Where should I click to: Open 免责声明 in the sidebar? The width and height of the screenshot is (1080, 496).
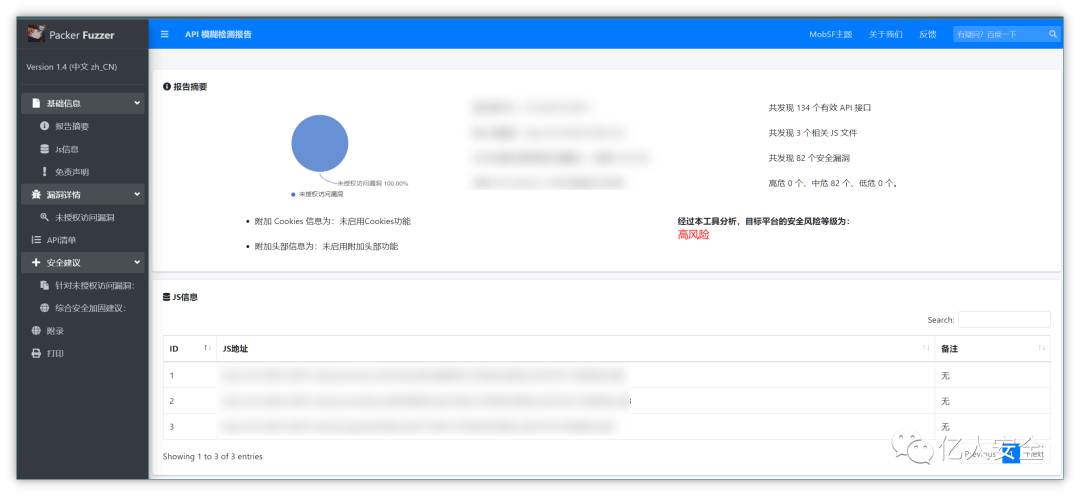(71, 172)
